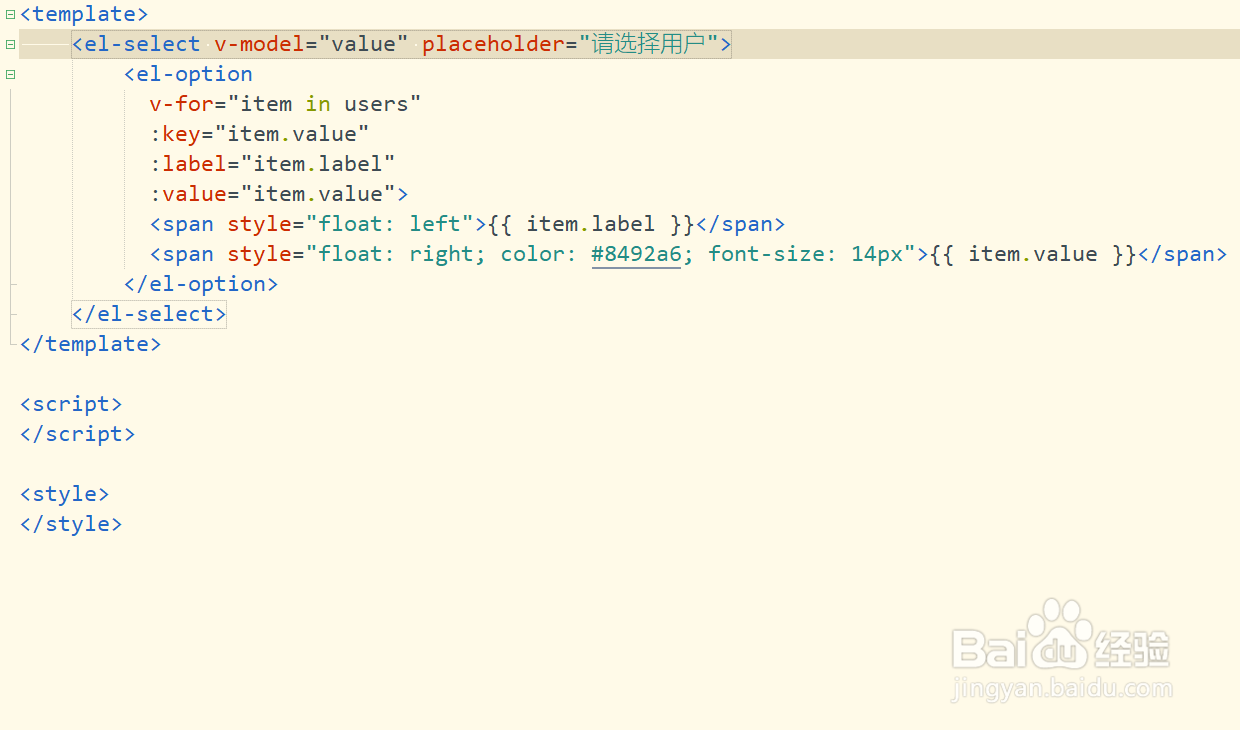Click the :value attribute
The image size is (1240, 730).
(188, 194)
